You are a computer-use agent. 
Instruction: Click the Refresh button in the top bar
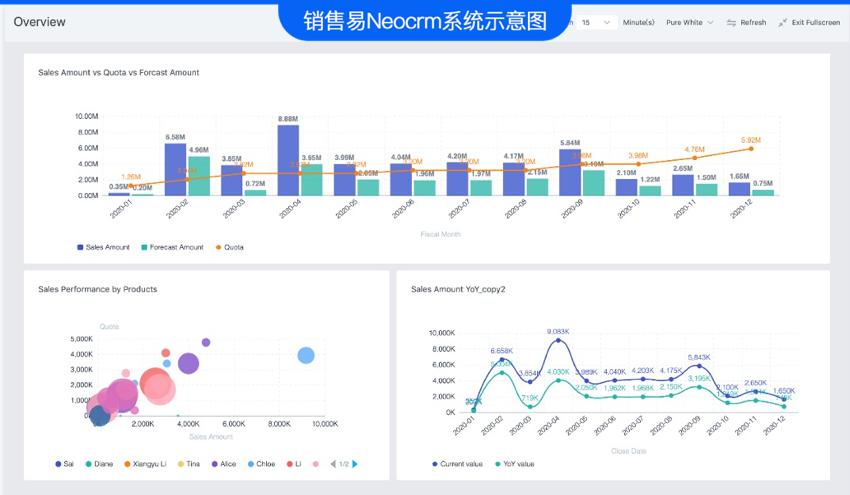[746, 22]
